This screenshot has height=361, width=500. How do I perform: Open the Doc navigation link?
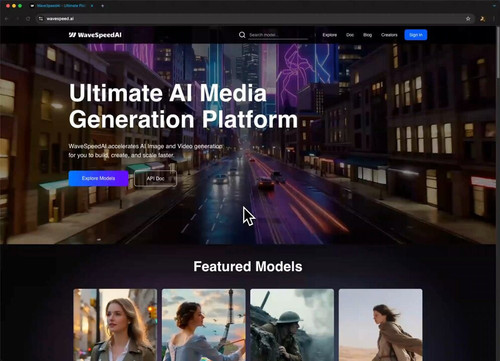pyautogui.click(x=350, y=35)
